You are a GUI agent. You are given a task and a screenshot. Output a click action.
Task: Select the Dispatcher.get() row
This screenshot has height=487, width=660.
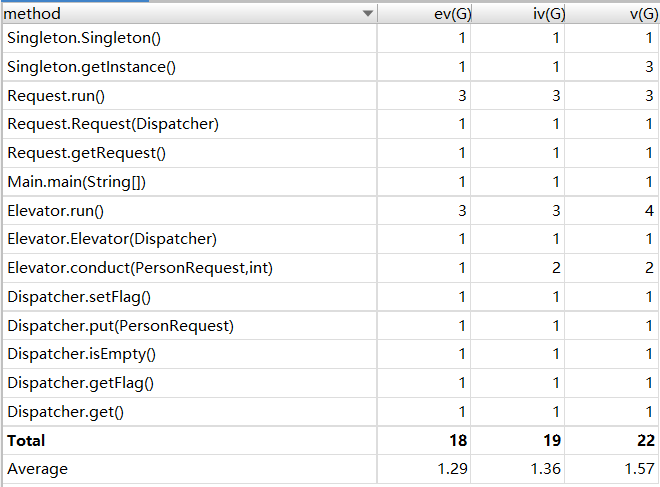click(x=330, y=412)
